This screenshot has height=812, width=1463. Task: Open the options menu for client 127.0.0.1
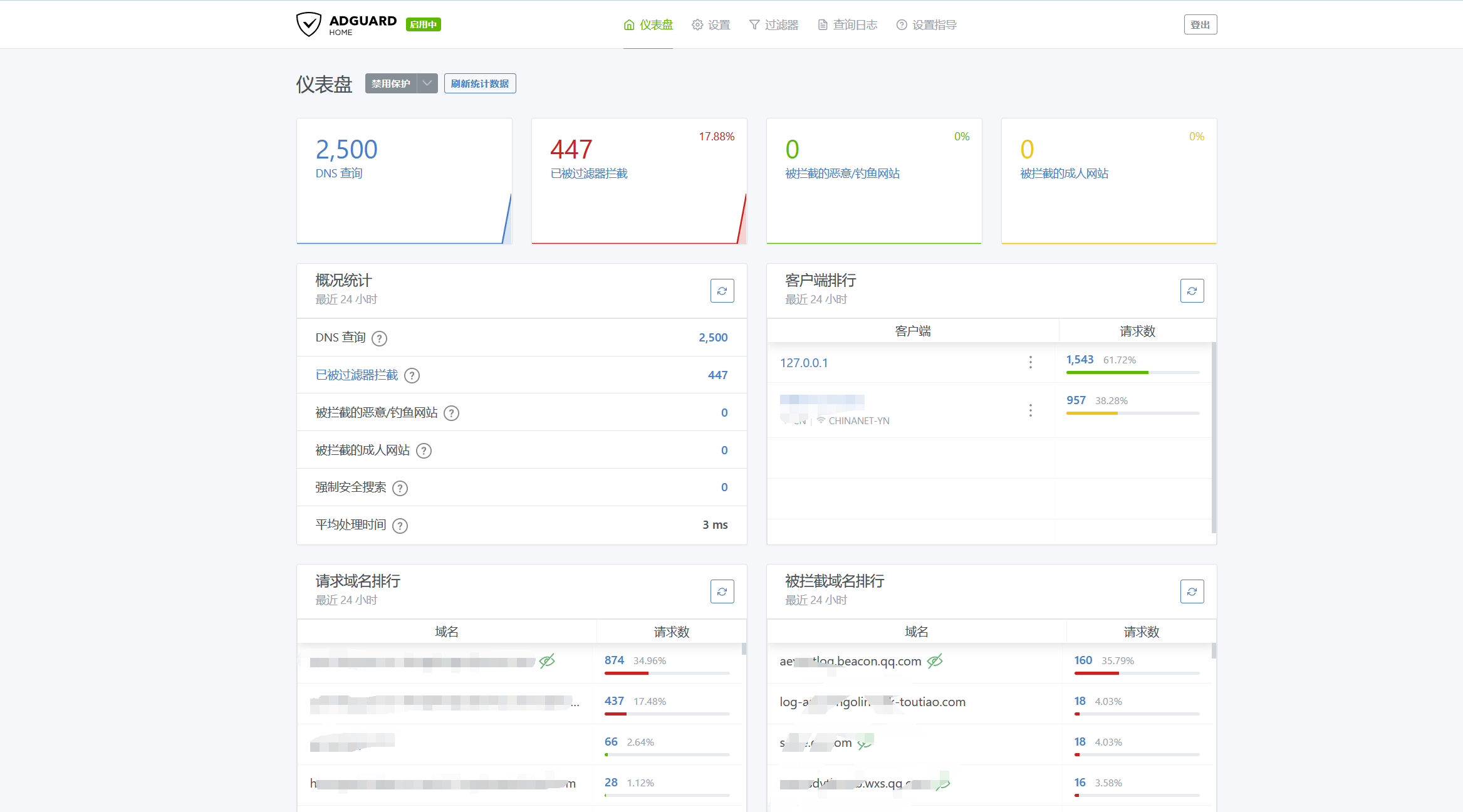pos(1030,362)
